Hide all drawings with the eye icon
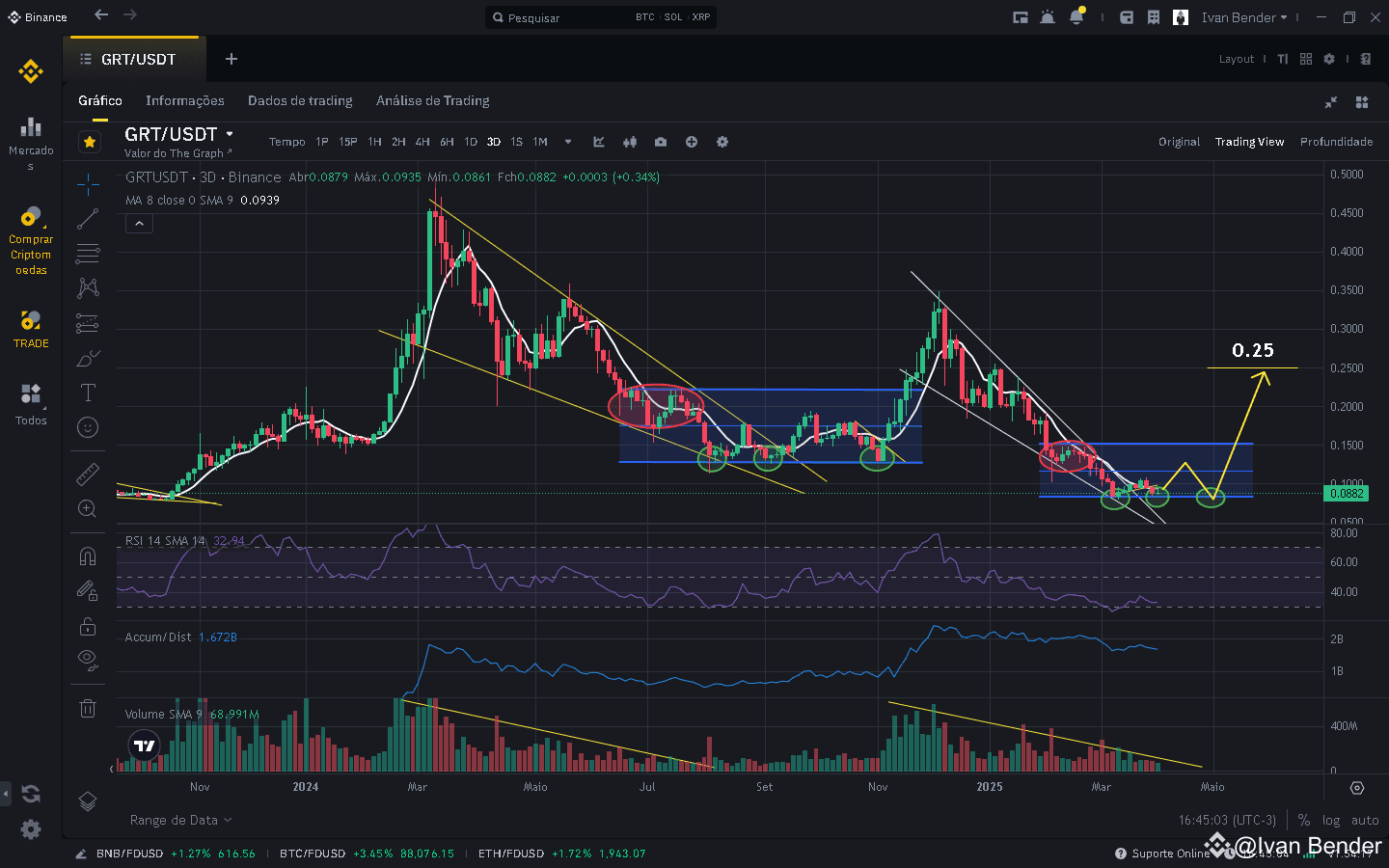Viewport: 1389px width, 868px height. 88,661
